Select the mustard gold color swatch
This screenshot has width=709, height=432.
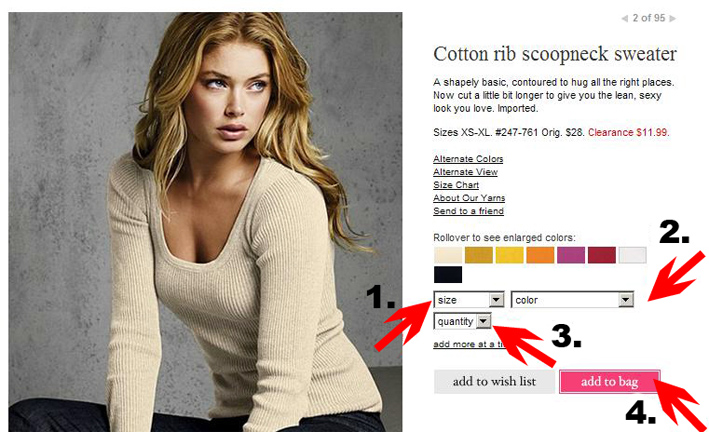click(479, 255)
